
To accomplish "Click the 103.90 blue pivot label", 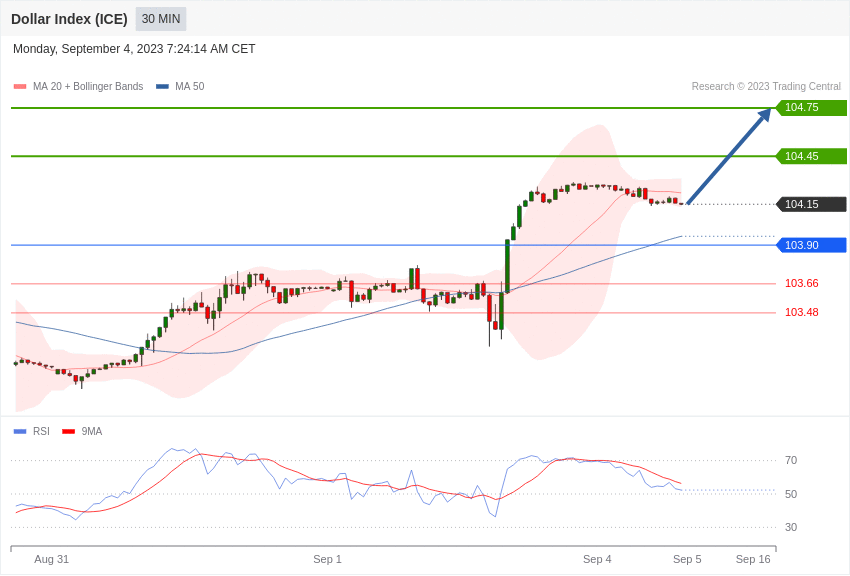I will coord(811,245).
